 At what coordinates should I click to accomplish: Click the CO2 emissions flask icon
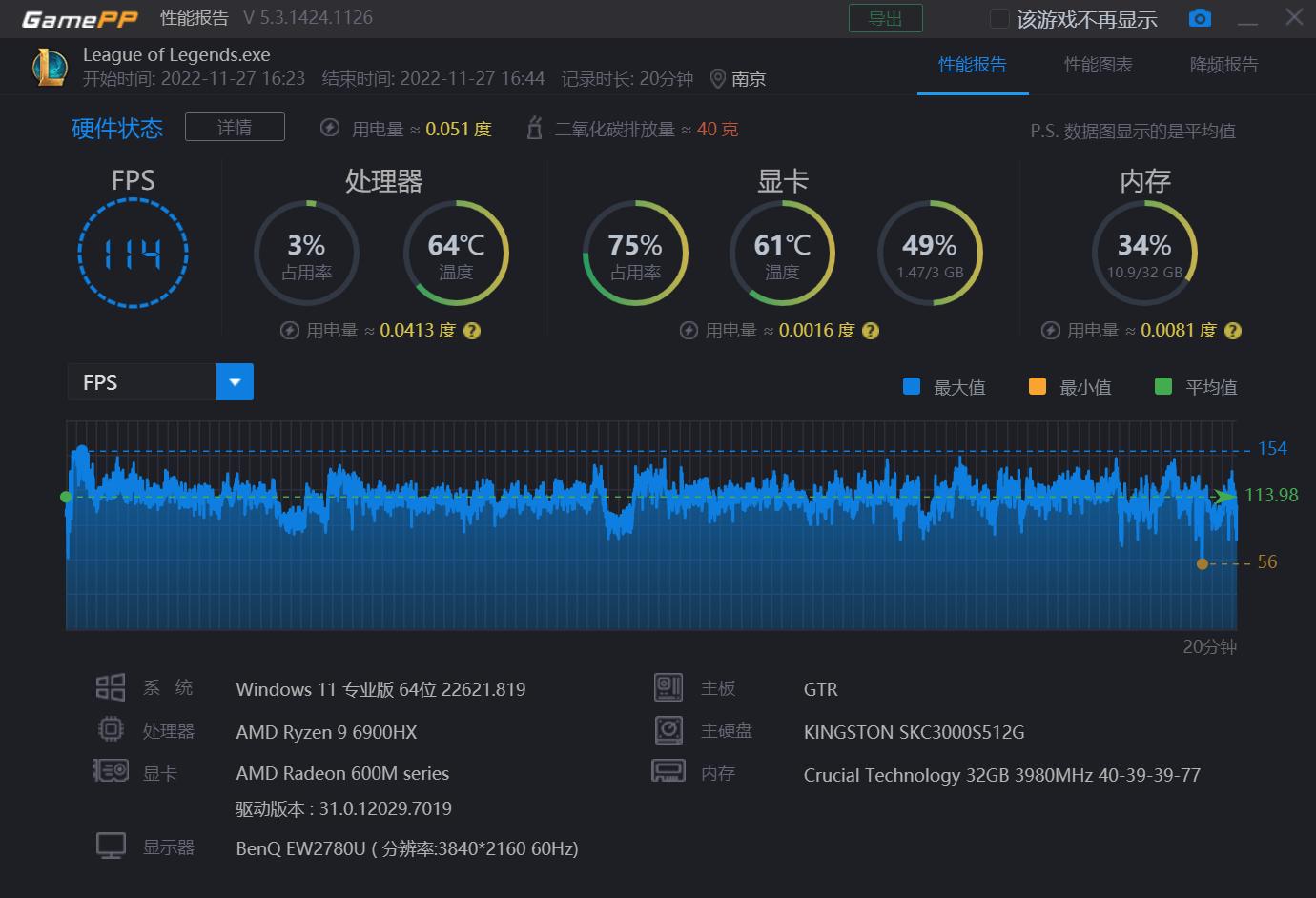[534, 128]
